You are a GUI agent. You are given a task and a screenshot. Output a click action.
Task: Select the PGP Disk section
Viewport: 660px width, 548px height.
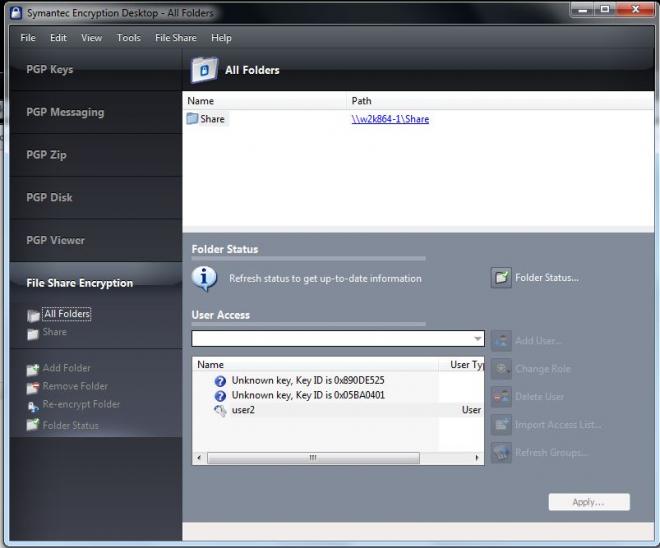[x=96, y=198]
